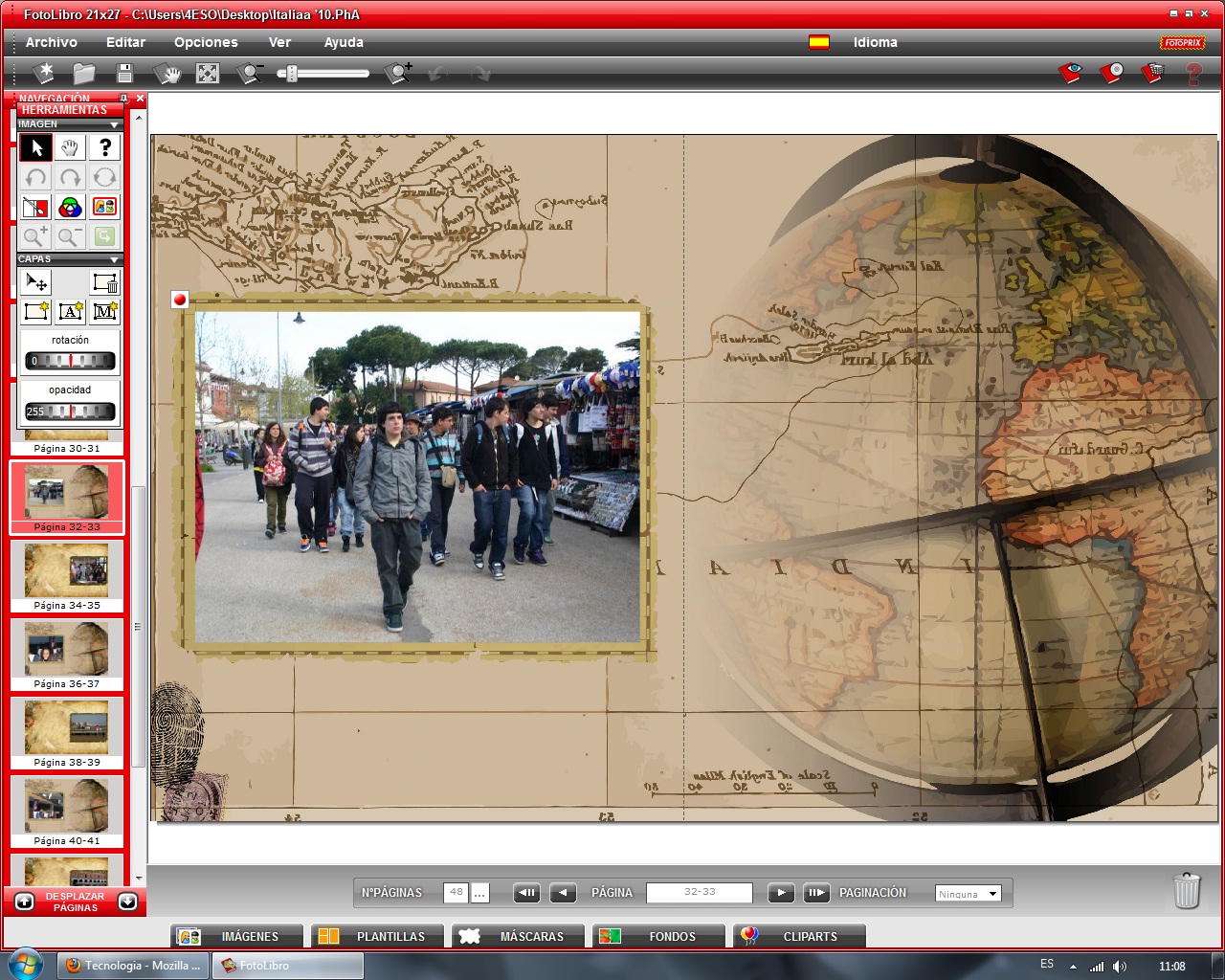
Task: Open the Cliparts tab
Action: click(x=799, y=936)
